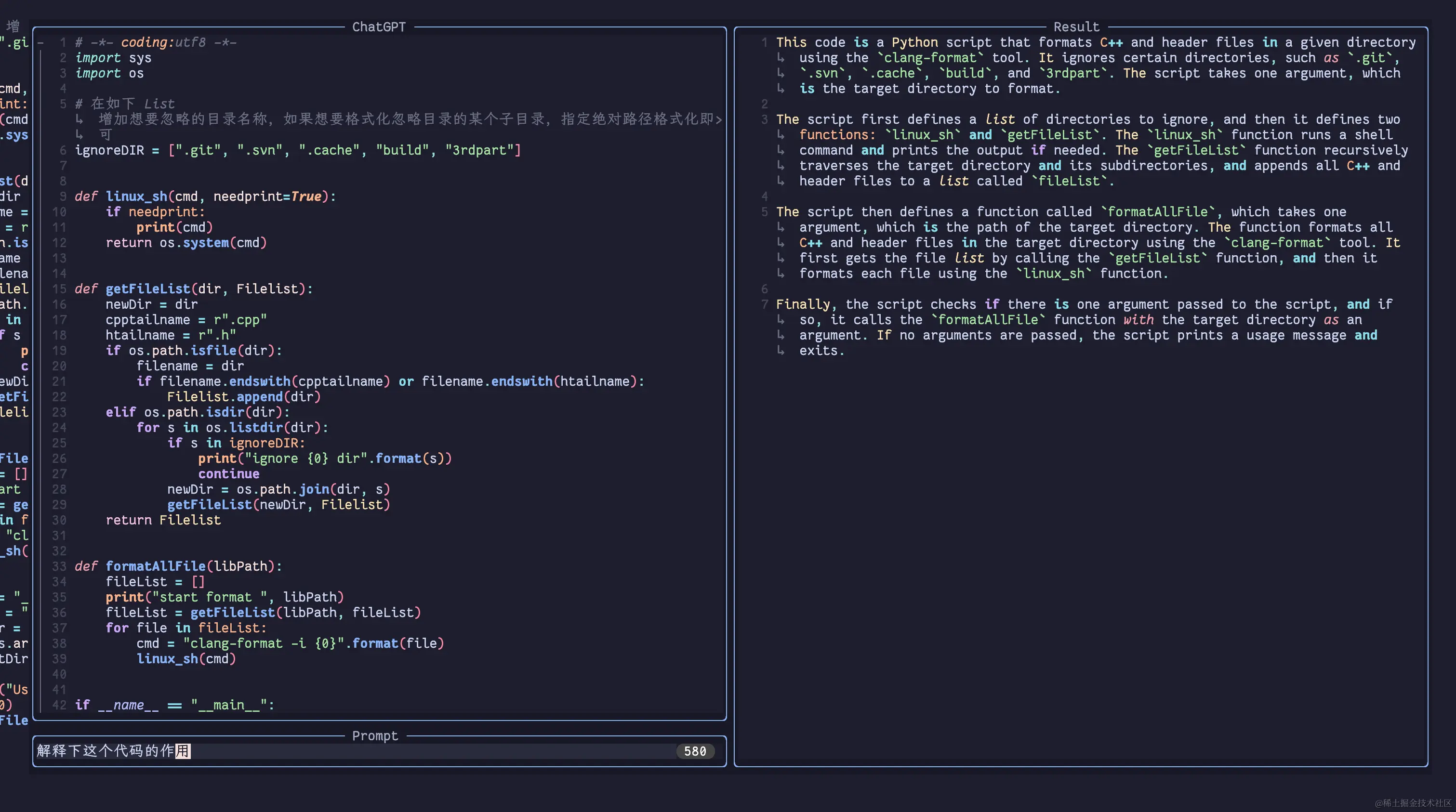Click the 'cpptailname = r".cpp"' line
This screenshot has height=812, width=1456.
coord(186,320)
